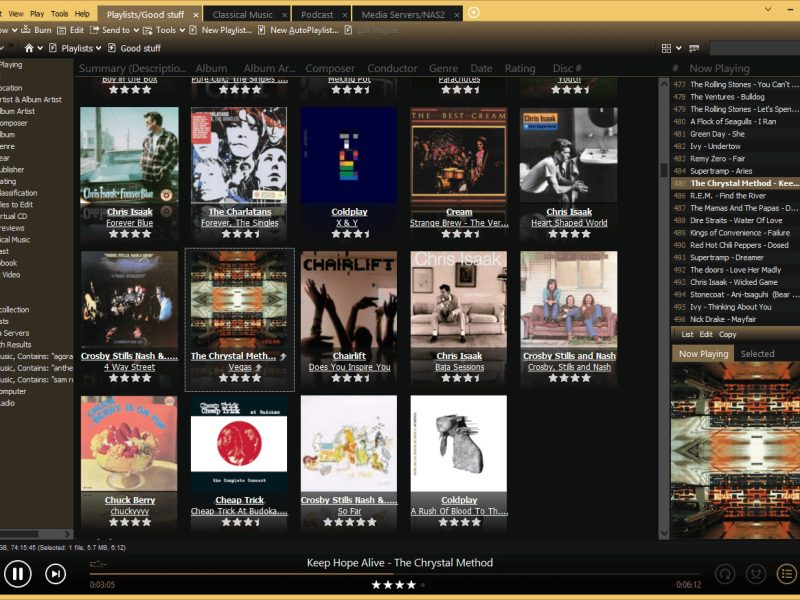Screen dimensions: 800x600
Task: Select 'Chris Isaak - Wicked Game' in Now Playing
Action: pyautogui.click(x=735, y=282)
